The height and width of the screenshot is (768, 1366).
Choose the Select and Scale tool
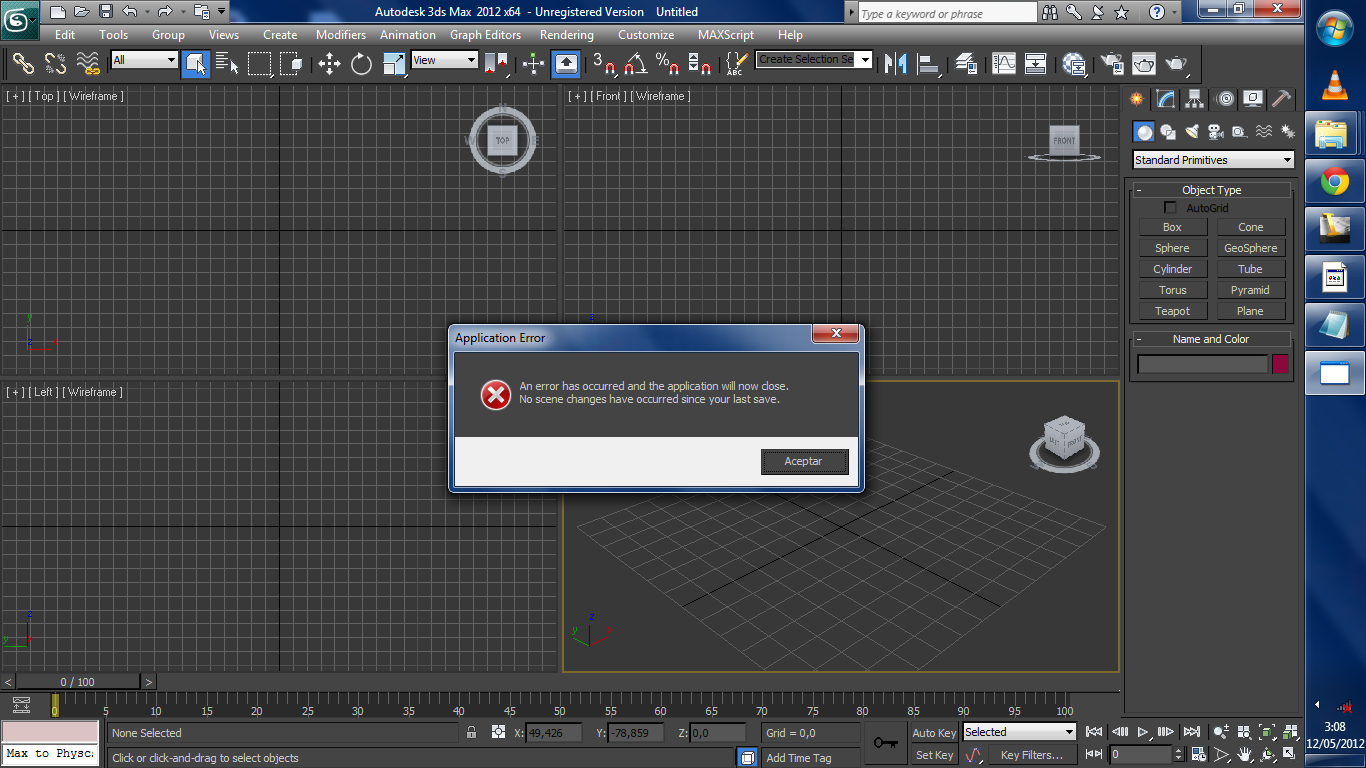pos(394,64)
